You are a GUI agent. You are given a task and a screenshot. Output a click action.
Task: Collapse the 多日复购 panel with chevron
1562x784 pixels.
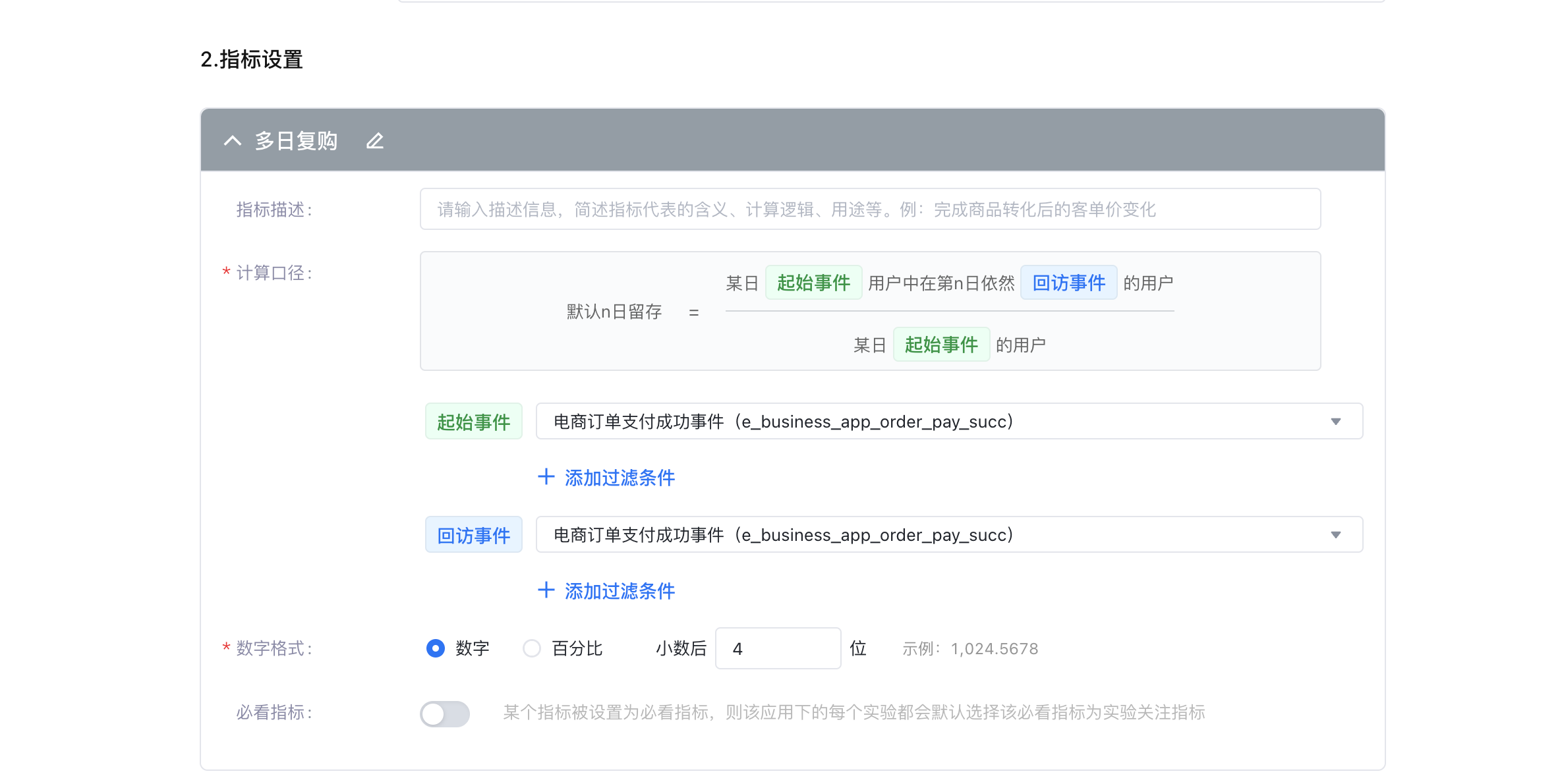click(233, 141)
